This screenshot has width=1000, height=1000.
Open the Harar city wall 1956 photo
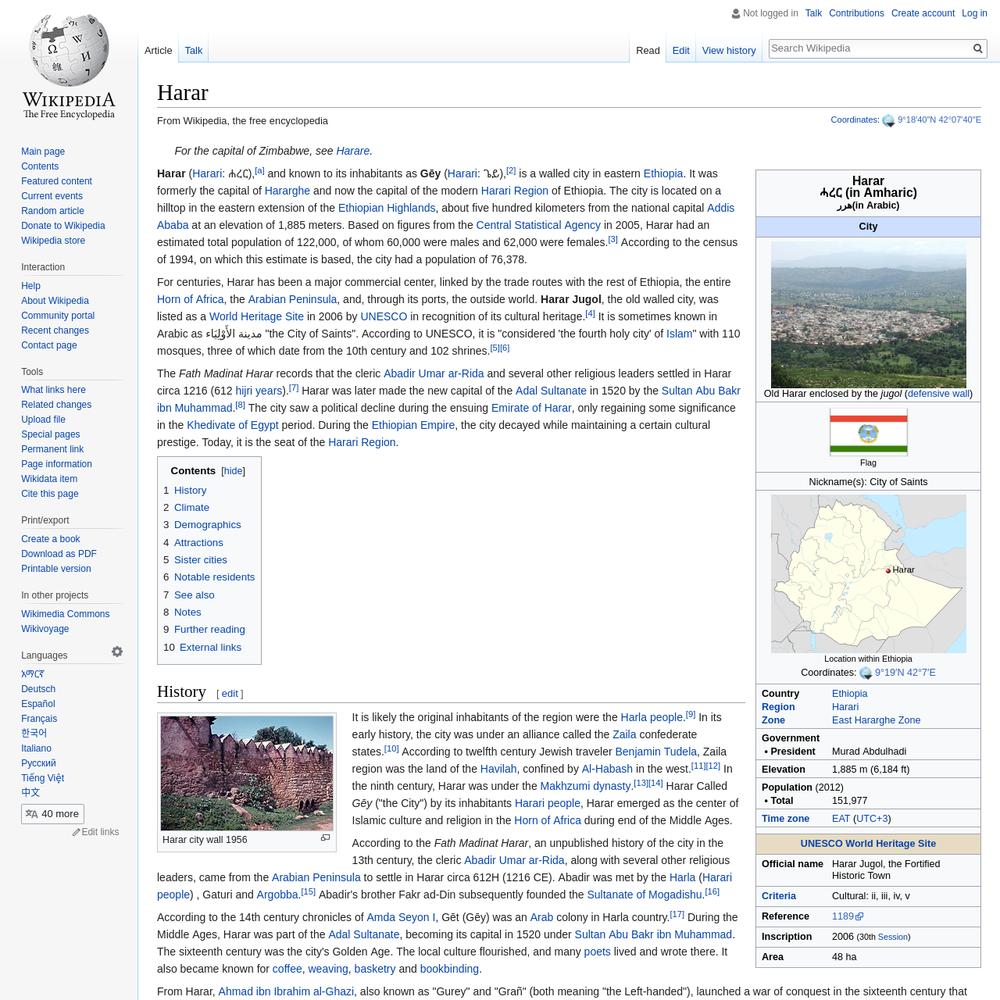pyautogui.click(x=247, y=773)
